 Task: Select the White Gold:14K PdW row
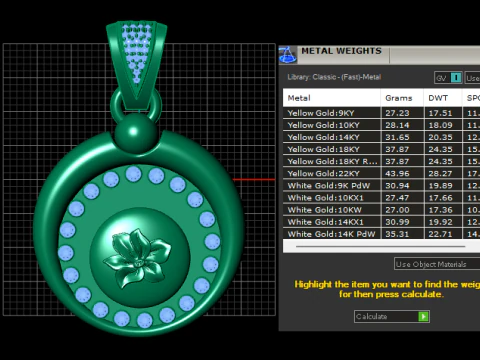(382, 234)
